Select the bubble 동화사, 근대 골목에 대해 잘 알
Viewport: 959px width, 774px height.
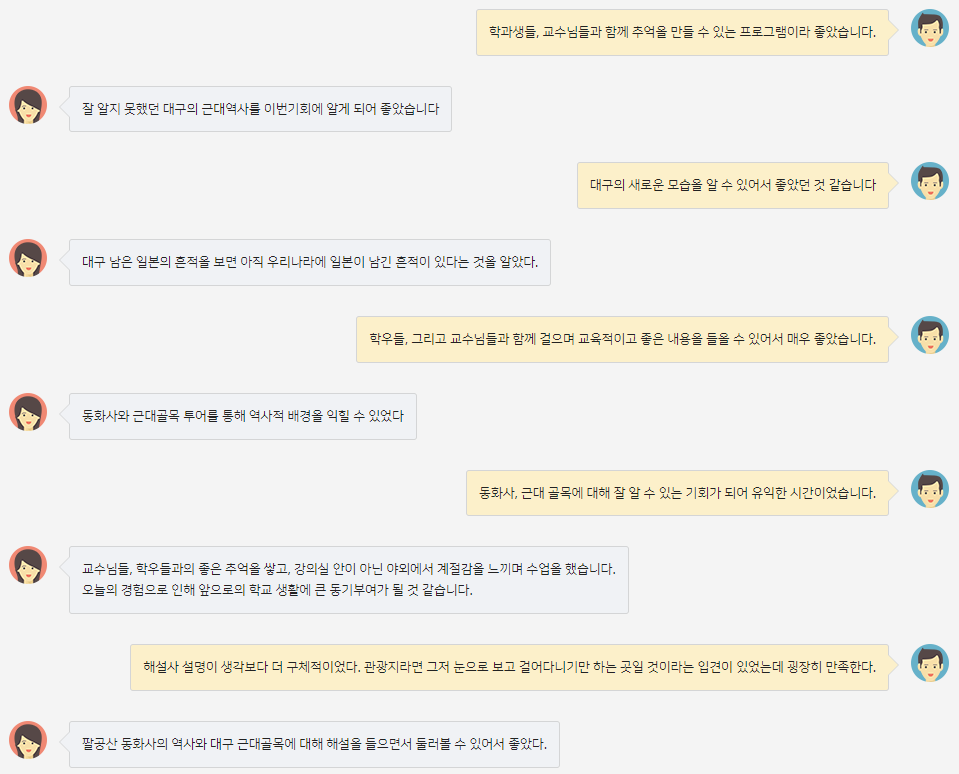click(x=677, y=493)
